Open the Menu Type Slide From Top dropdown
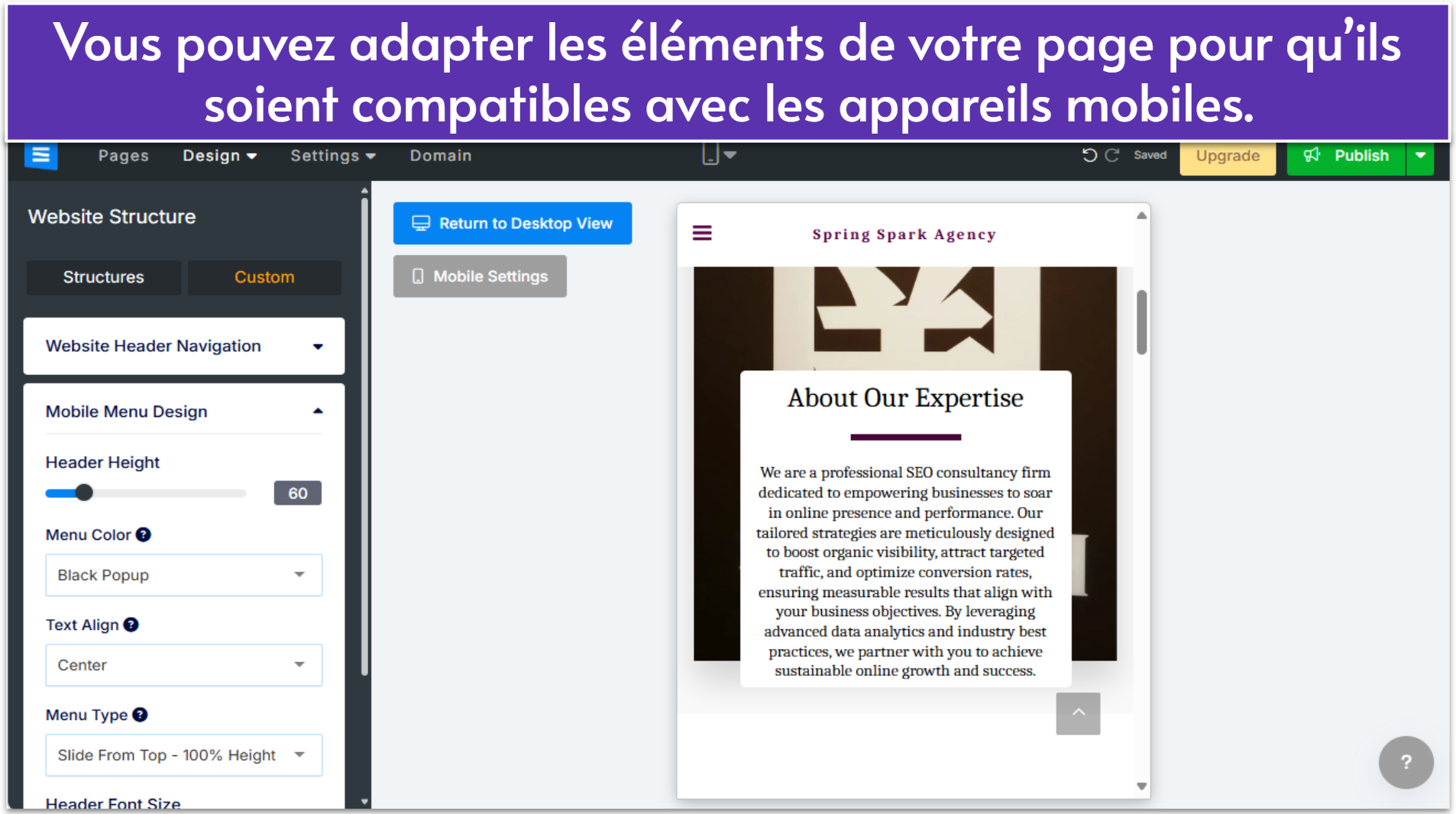 tap(184, 755)
